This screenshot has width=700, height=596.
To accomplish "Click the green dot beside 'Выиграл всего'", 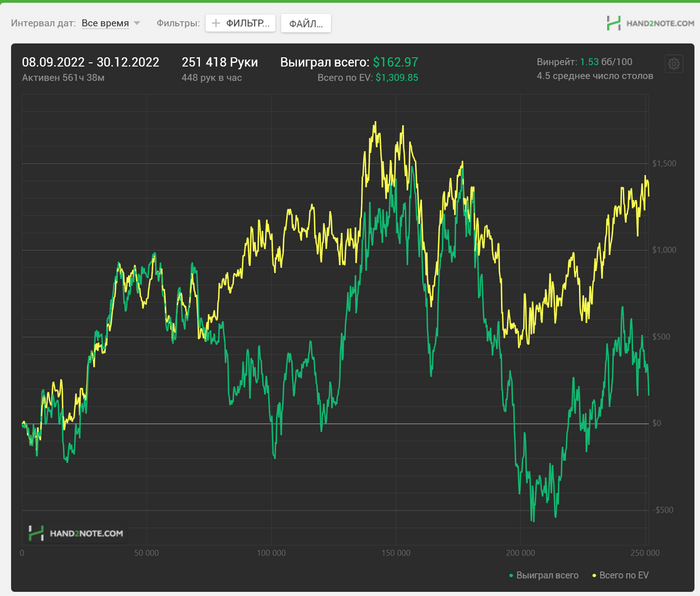I will (x=511, y=576).
